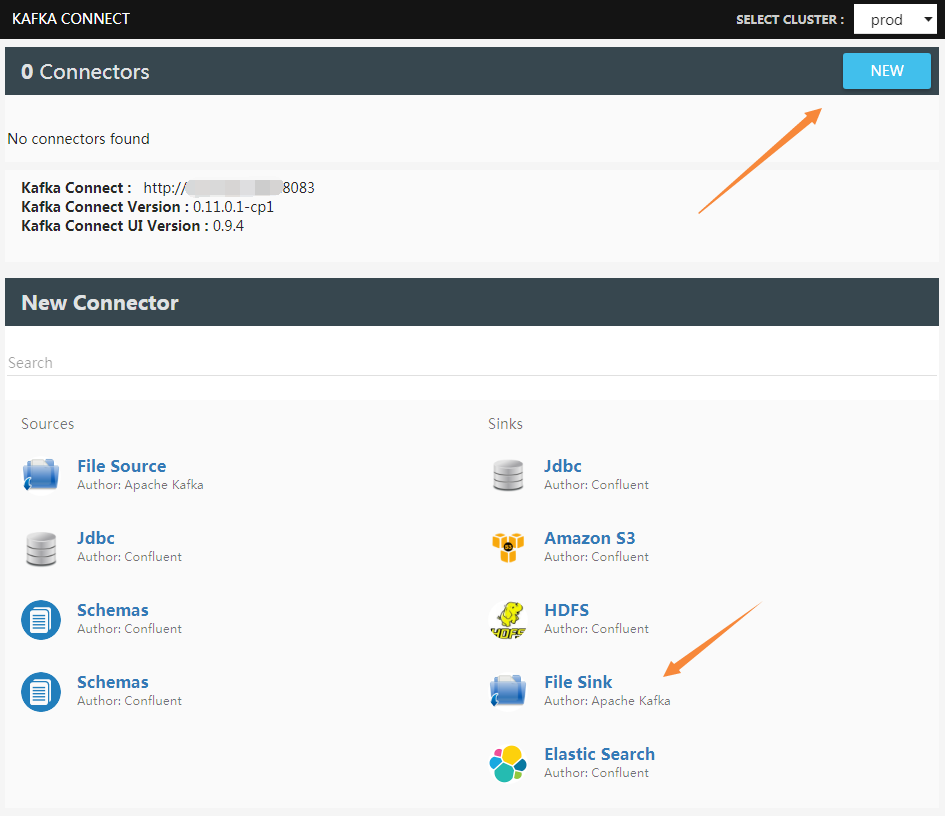This screenshot has width=945, height=816.
Task: Click the Jdbc sink database icon
Action: (508, 475)
